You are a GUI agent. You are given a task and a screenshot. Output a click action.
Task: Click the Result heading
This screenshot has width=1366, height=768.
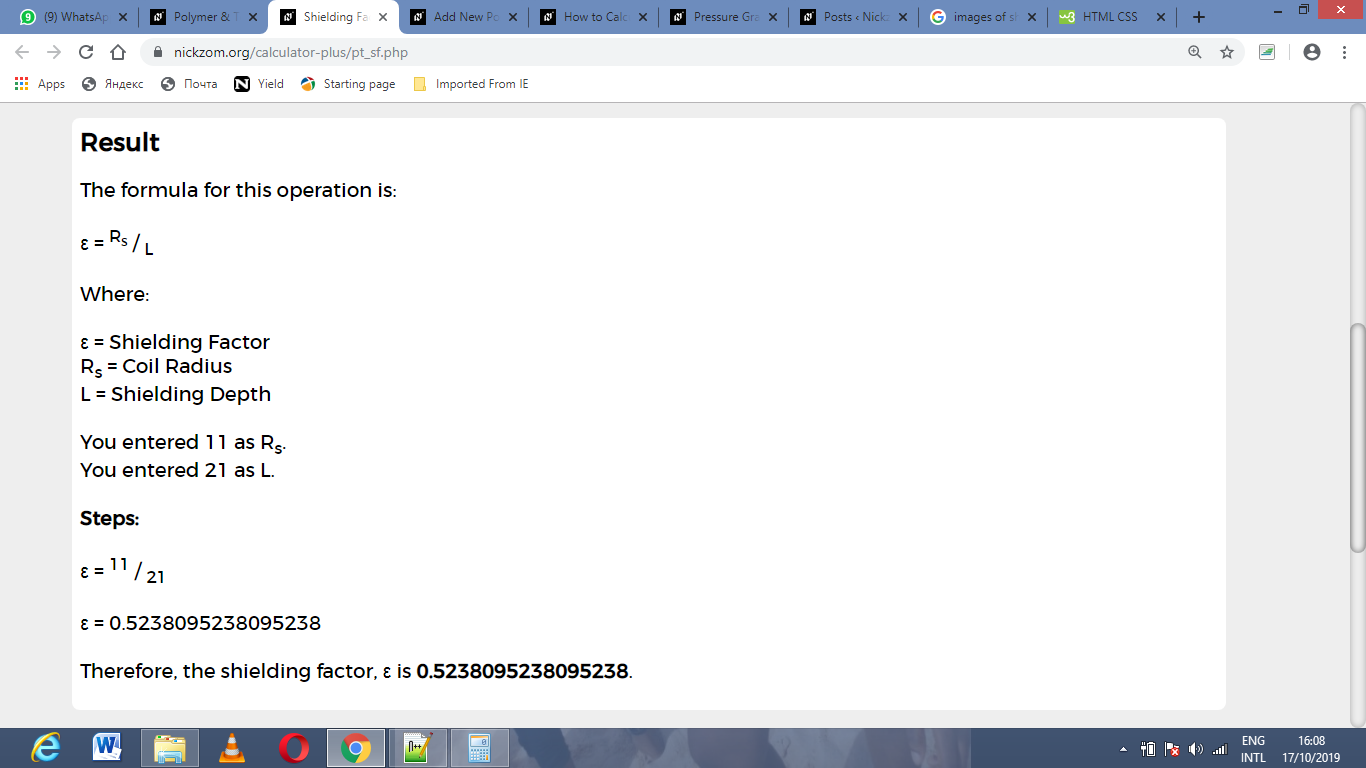point(120,142)
